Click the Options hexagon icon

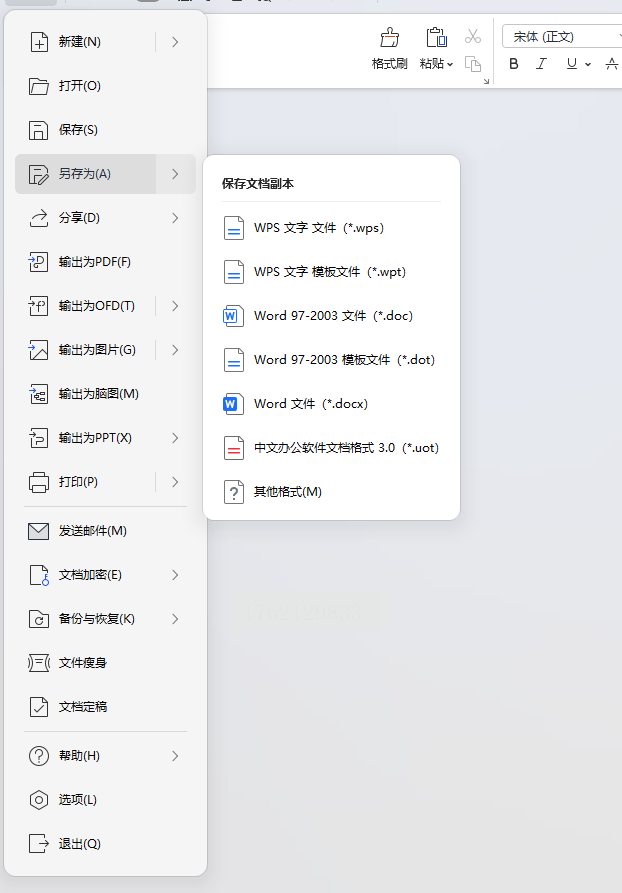[39, 800]
